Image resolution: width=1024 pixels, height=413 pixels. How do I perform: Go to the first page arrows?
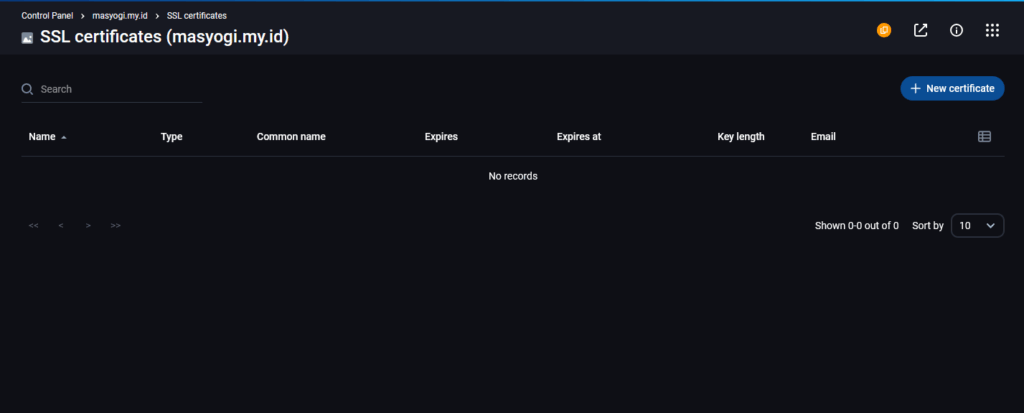[x=34, y=226]
